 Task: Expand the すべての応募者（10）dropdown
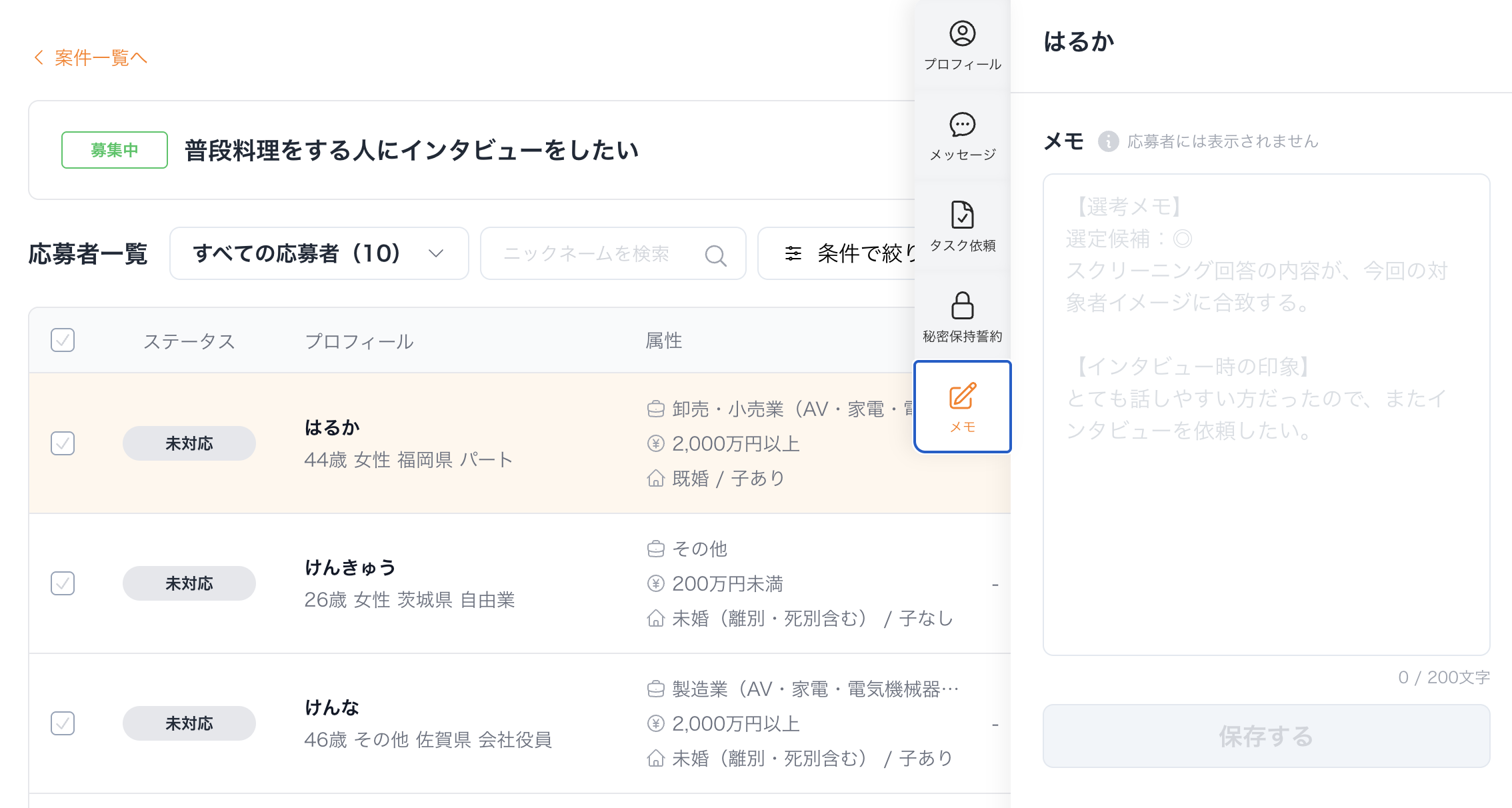click(319, 253)
